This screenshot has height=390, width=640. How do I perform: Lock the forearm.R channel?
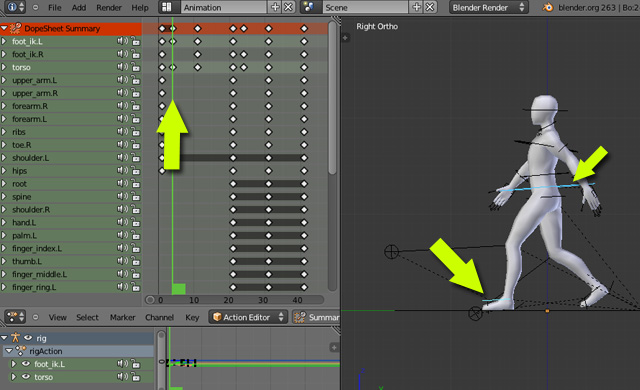tap(135, 106)
